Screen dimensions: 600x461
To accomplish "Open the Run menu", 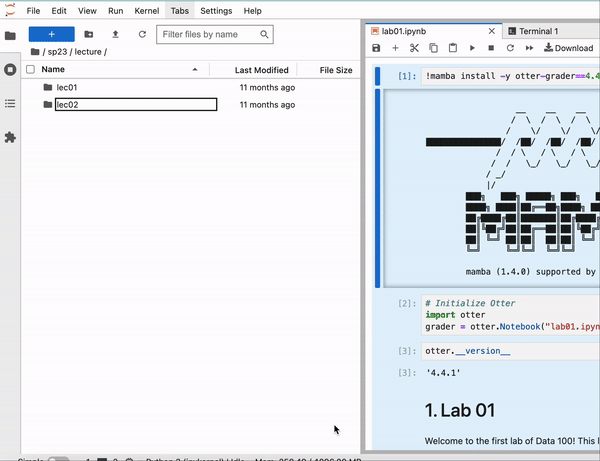I will point(116,11).
